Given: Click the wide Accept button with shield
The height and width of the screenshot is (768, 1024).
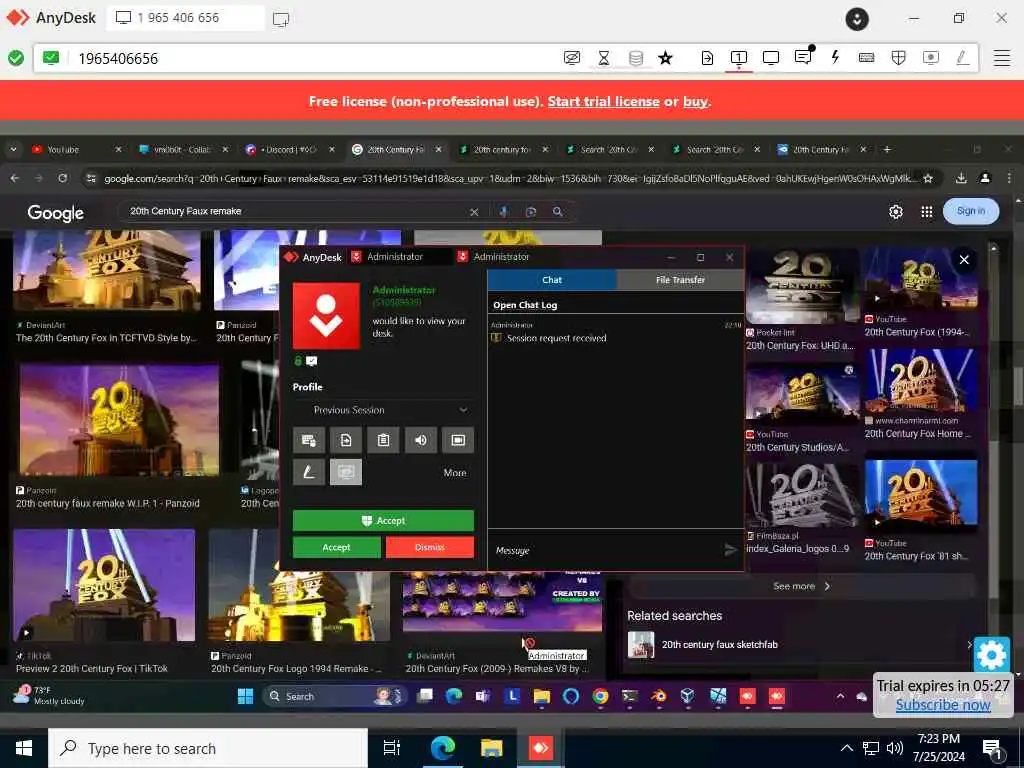Looking at the screenshot, I should coord(383,520).
